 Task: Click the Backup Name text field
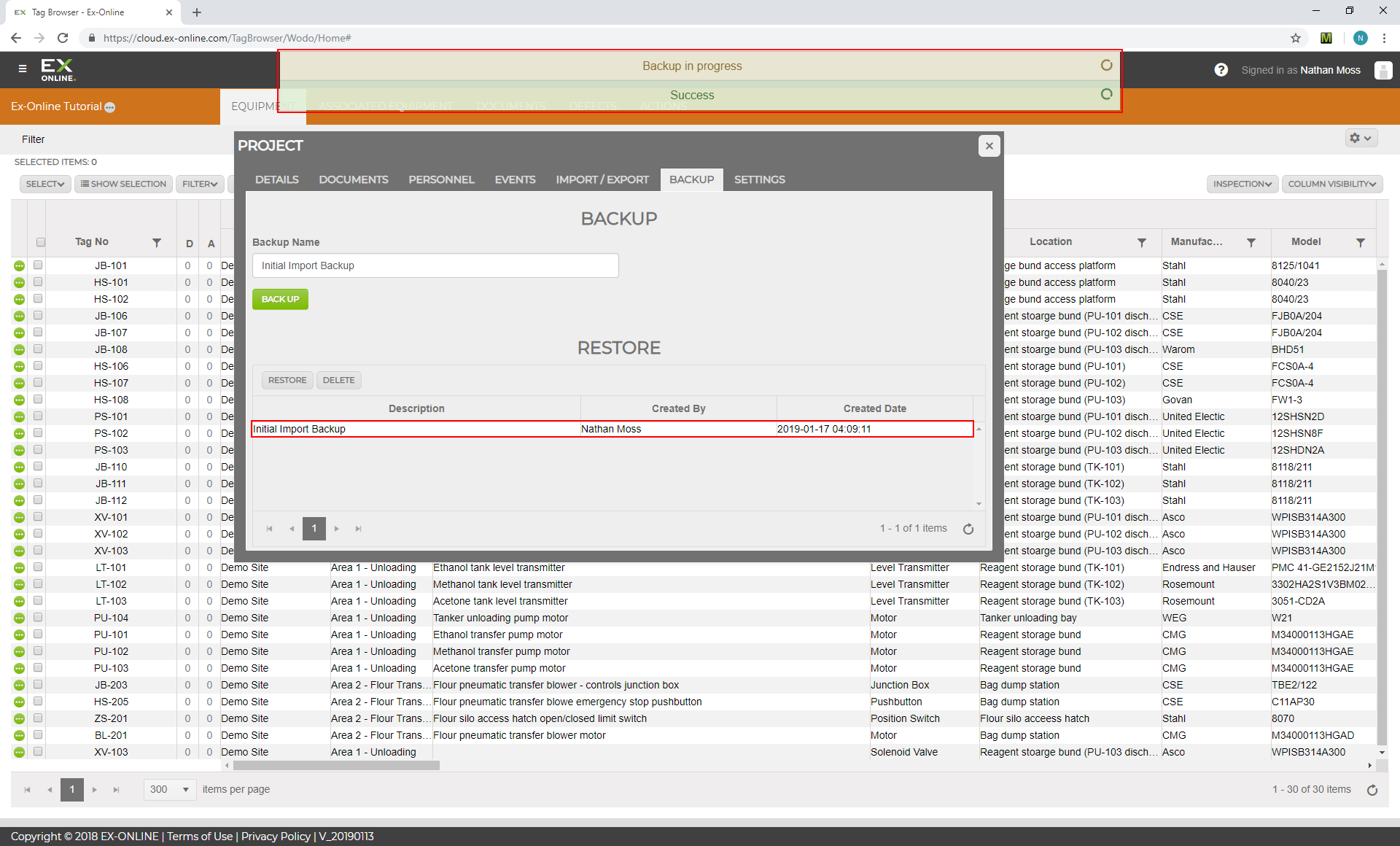click(435, 265)
